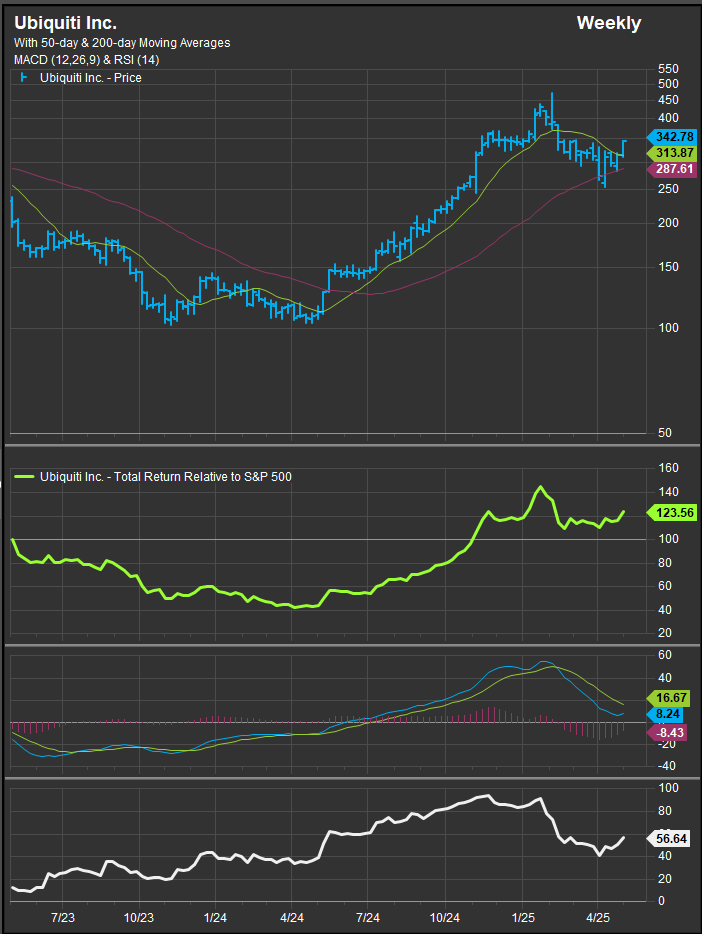
Task: Click the -8.43 histogram value tag
Action: pos(667,733)
